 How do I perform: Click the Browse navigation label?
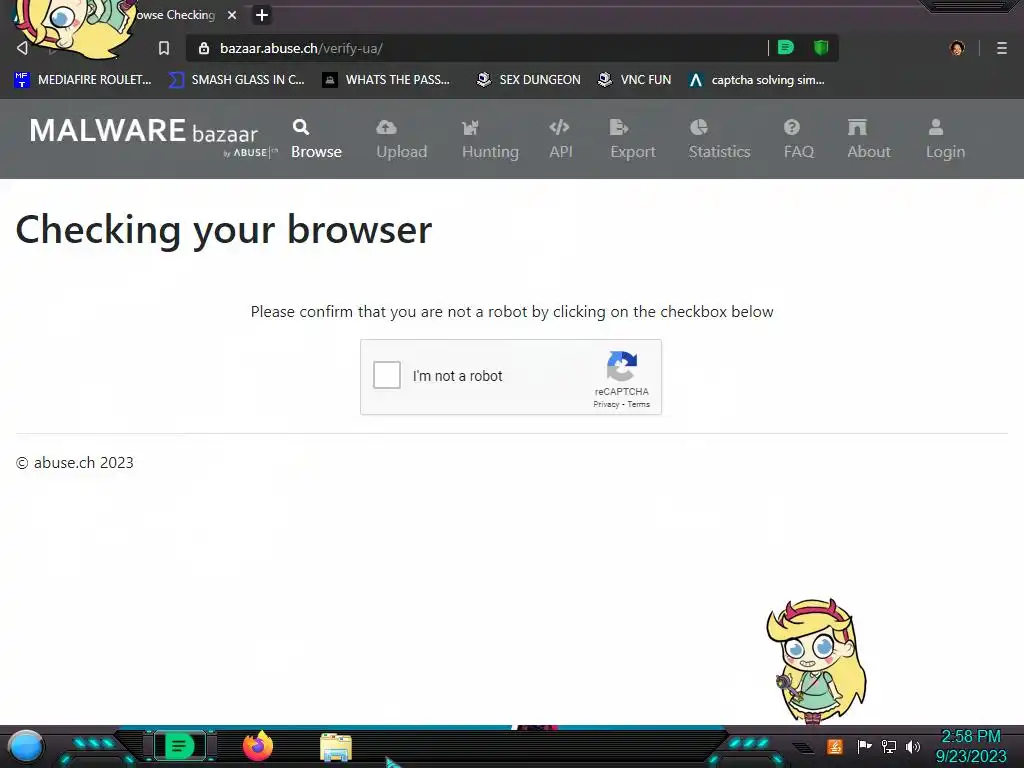[x=317, y=152]
